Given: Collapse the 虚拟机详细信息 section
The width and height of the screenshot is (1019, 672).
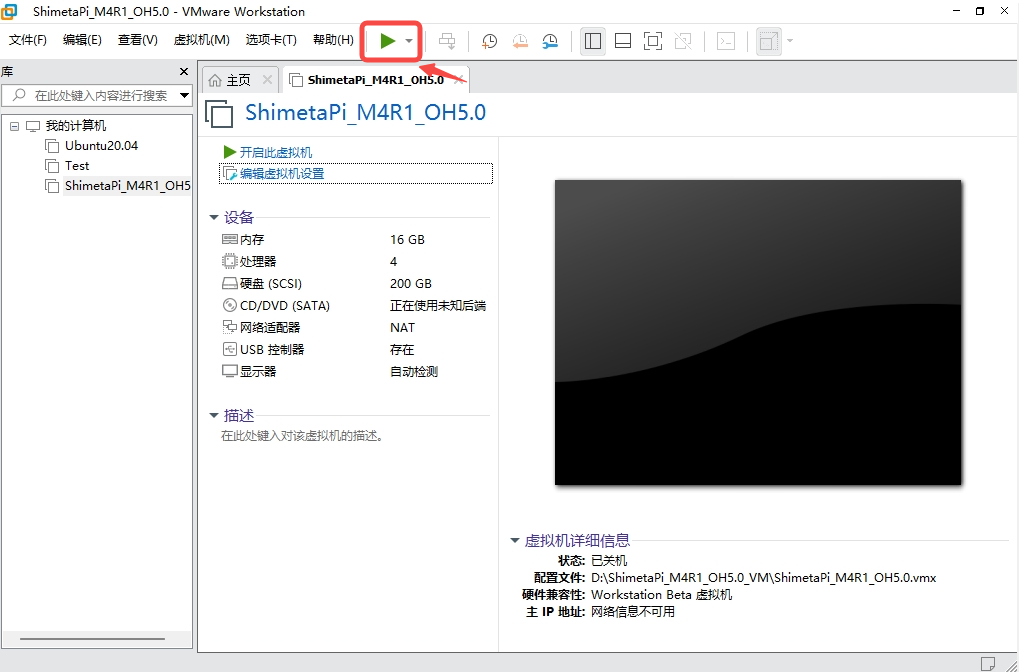Looking at the screenshot, I should click(515, 540).
